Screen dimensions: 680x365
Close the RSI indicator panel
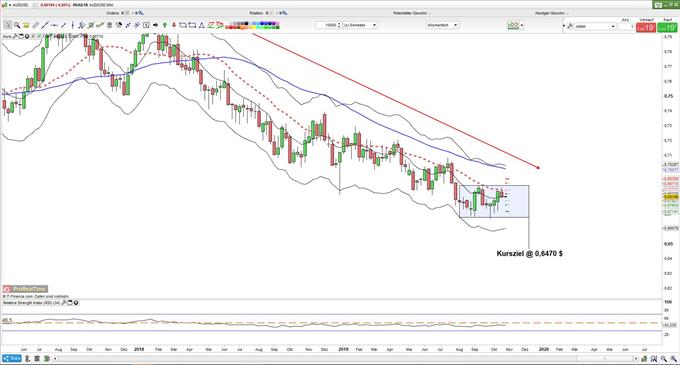tap(76, 303)
